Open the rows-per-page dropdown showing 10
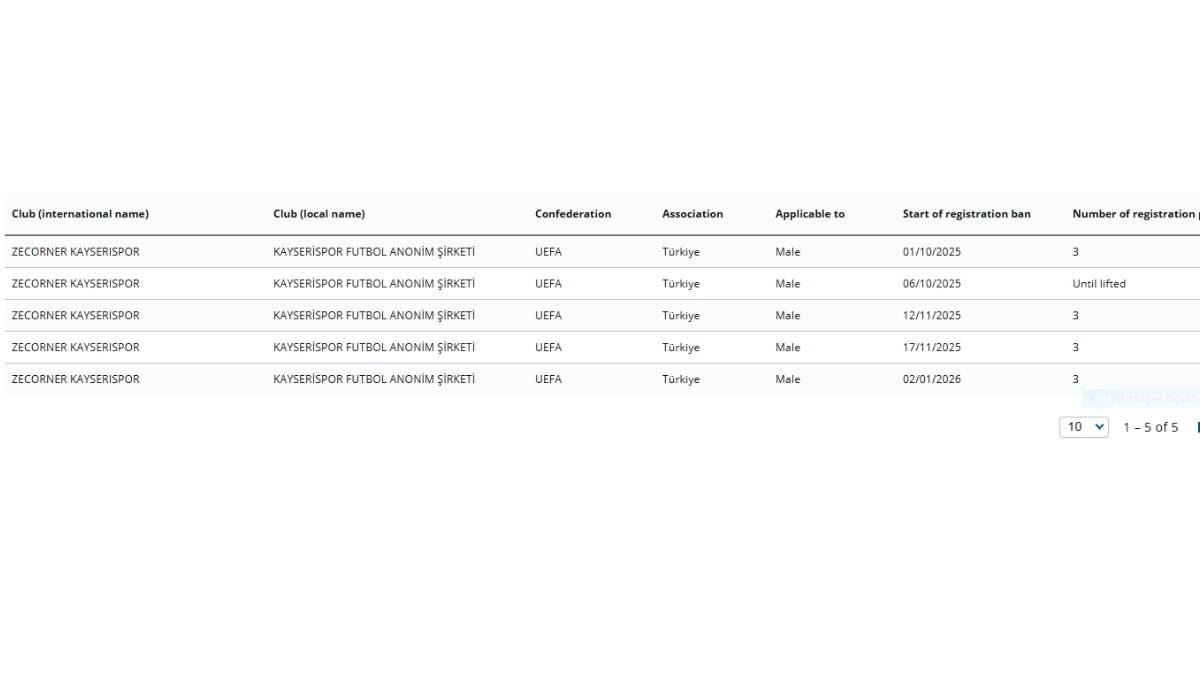1200x675 pixels. click(1083, 427)
